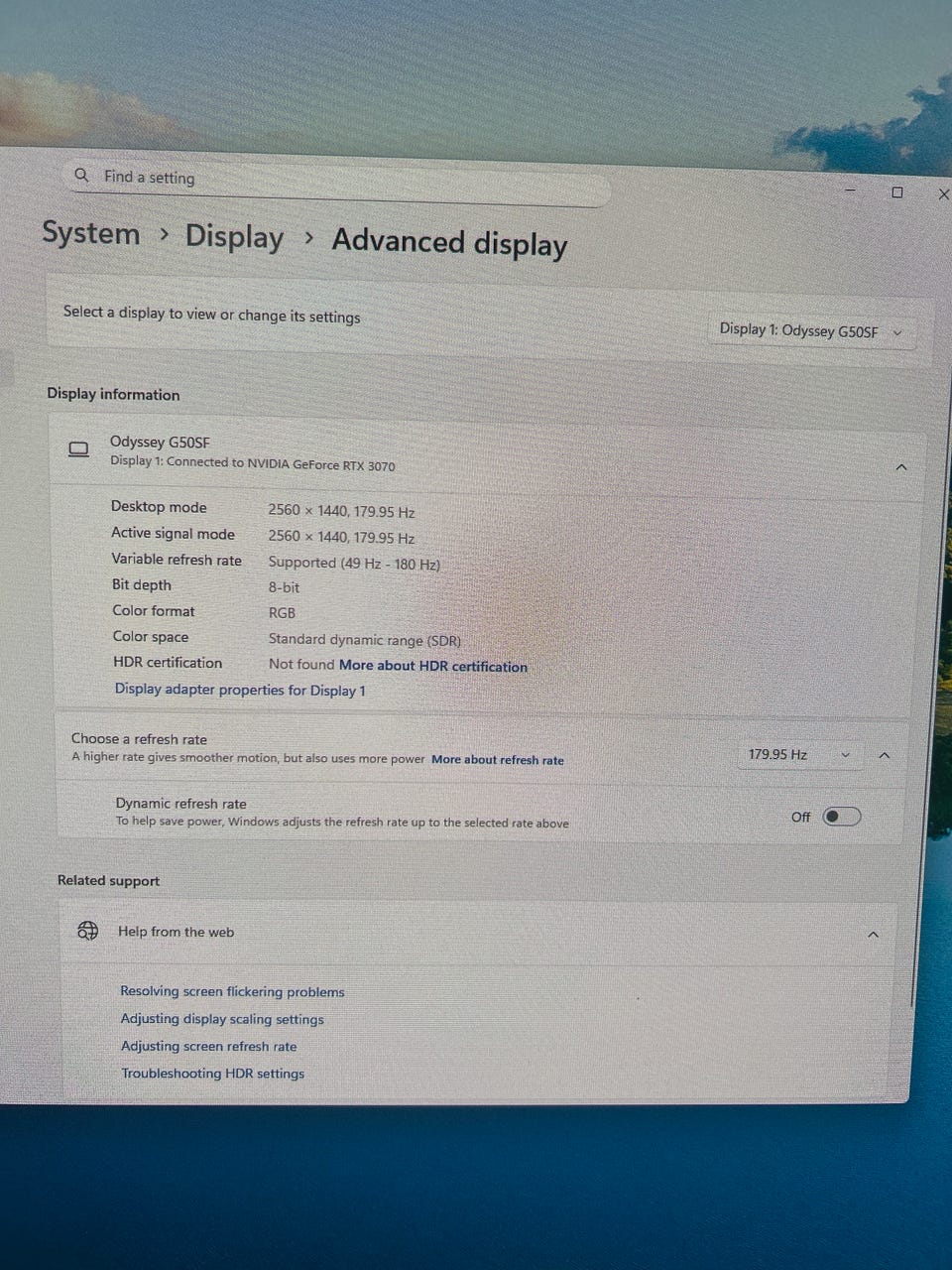Open More about HDR certification link

click(433, 666)
